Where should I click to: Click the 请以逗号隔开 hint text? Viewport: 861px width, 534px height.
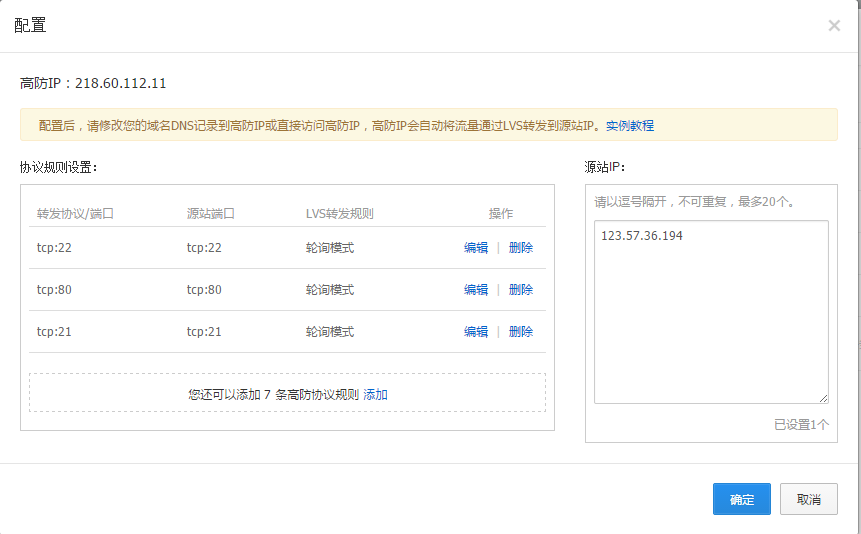tap(695, 202)
